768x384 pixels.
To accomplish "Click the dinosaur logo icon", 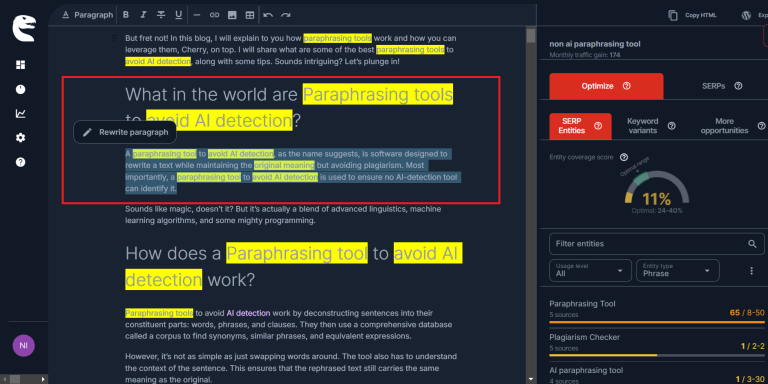I will click(x=24, y=28).
